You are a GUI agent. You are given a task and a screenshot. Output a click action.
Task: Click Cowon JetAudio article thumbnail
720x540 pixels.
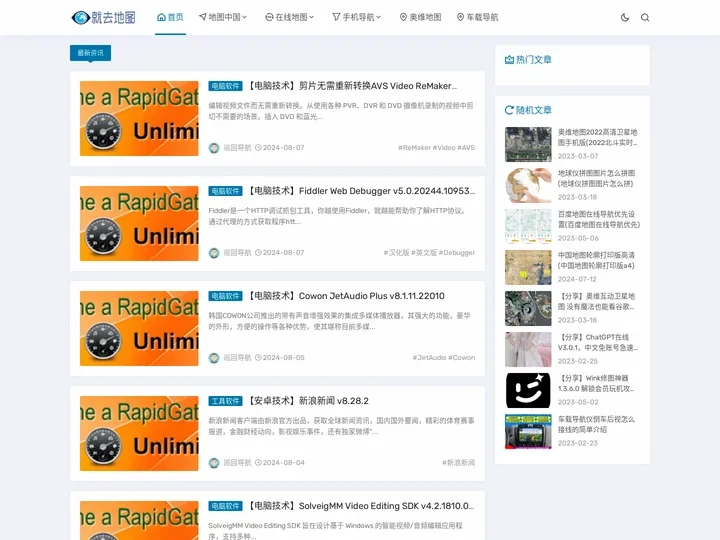pyautogui.click(x=139, y=328)
